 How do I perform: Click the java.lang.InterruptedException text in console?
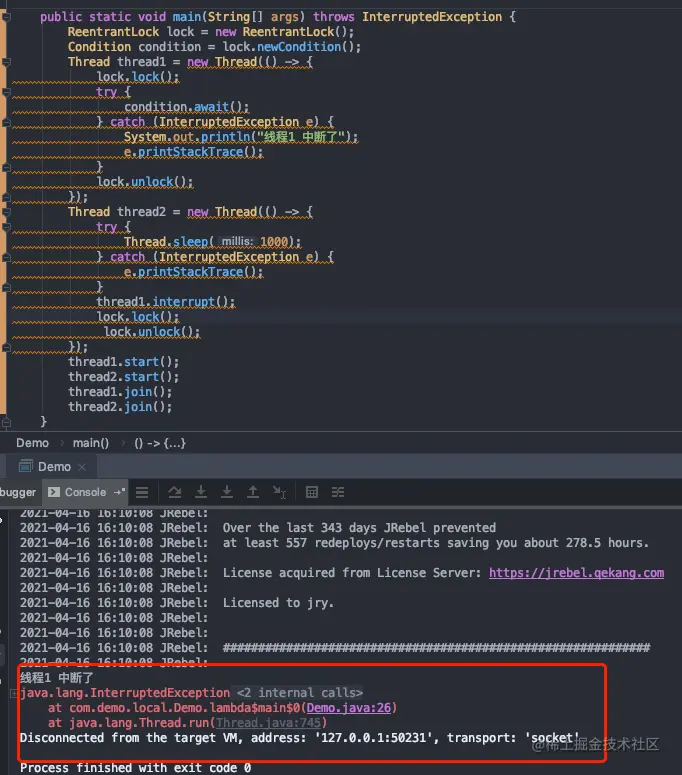pyautogui.click(x=125, y=693)
